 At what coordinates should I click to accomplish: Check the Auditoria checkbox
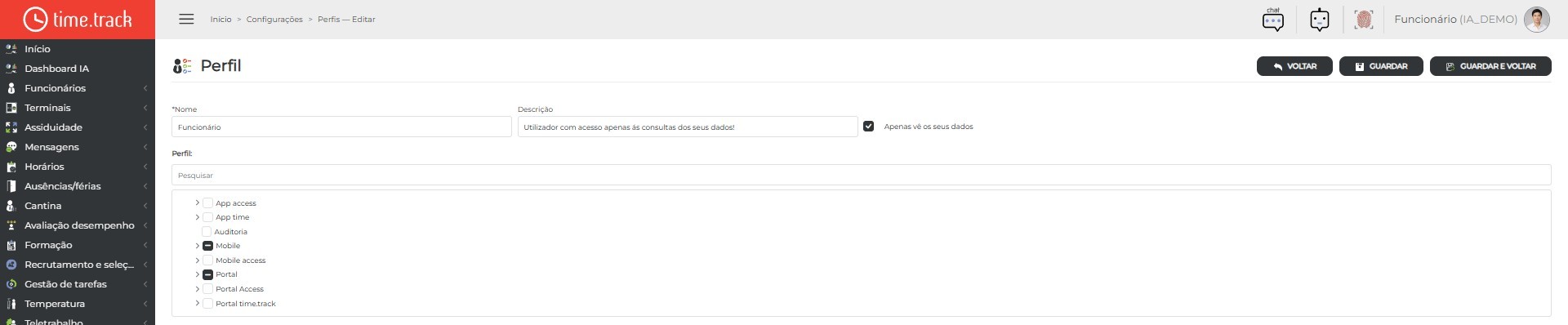207,232
